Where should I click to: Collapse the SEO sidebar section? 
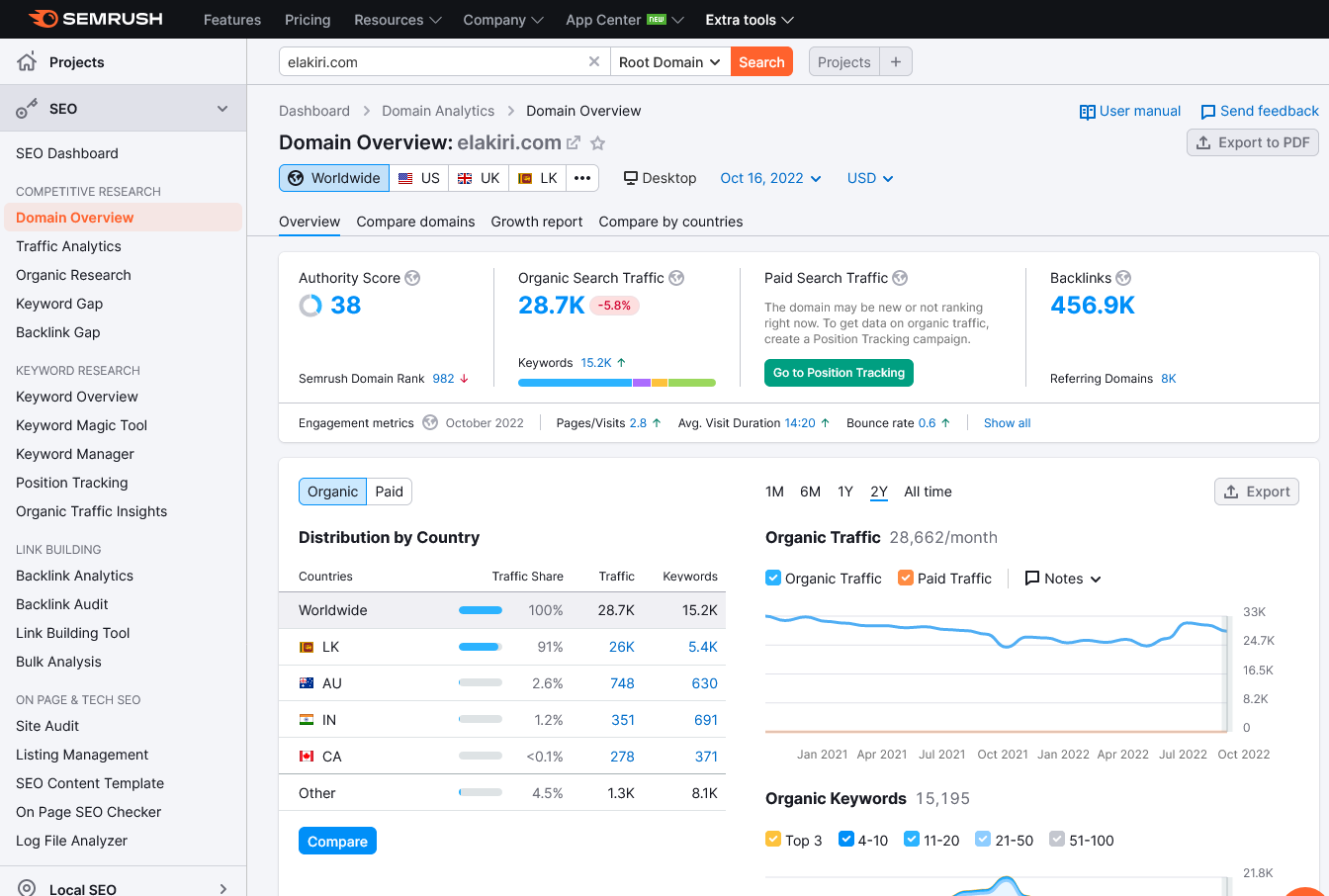pos(222,109)
